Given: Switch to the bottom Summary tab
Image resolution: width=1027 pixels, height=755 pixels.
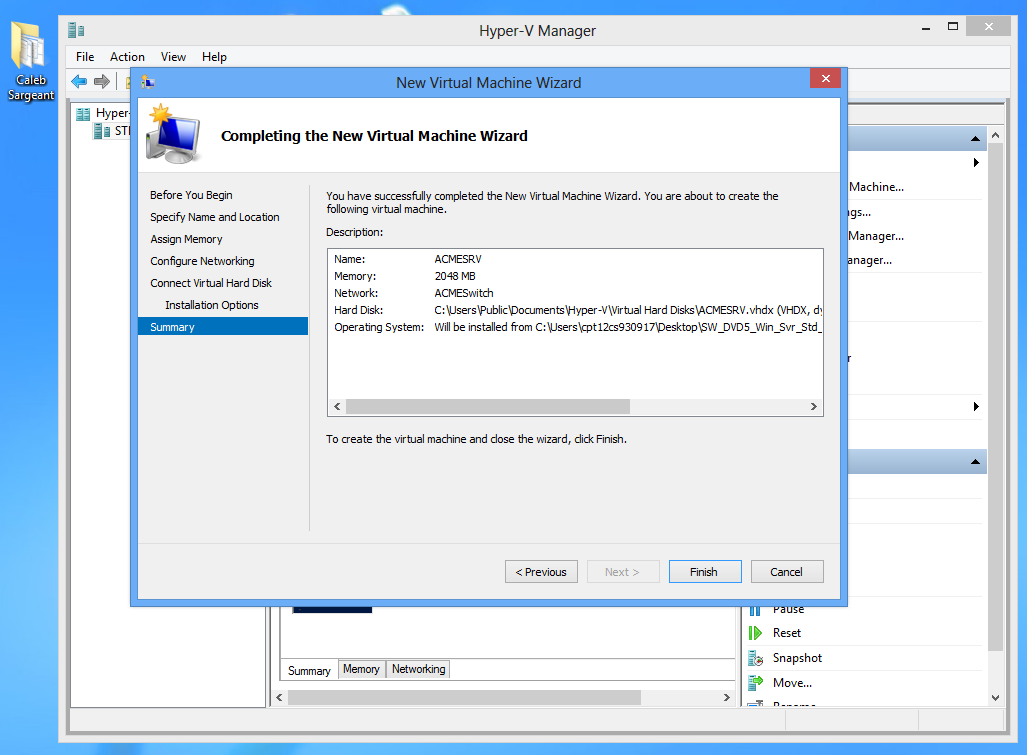Looking at the screenshot, I should pos(309,671).
